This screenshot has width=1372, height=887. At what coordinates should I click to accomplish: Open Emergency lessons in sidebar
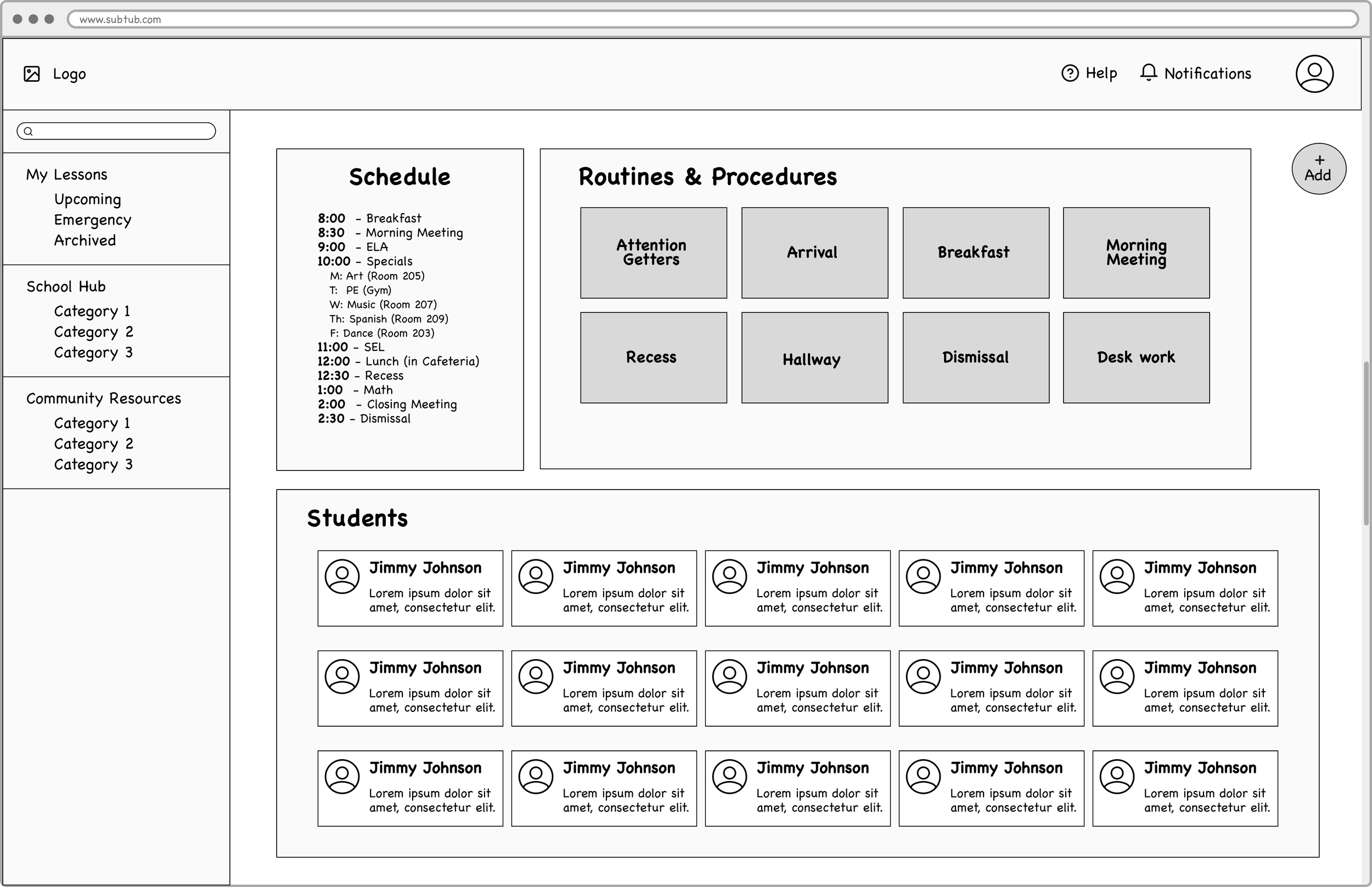coord(93,220)
